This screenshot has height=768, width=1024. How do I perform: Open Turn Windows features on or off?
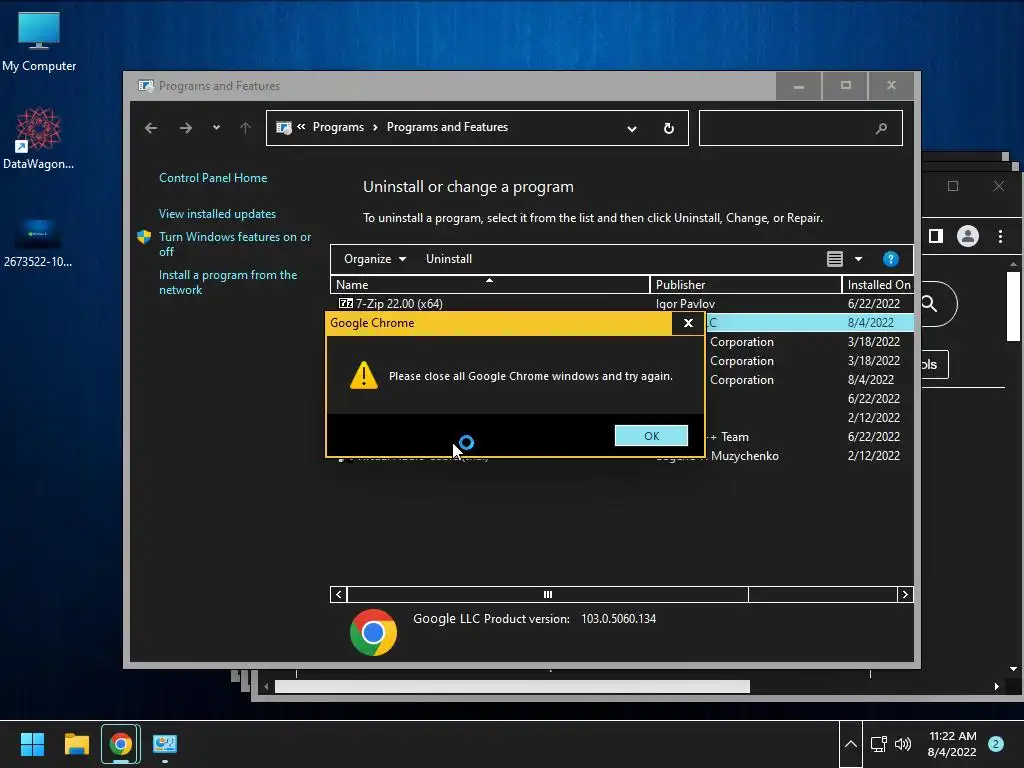coord(235,244)
